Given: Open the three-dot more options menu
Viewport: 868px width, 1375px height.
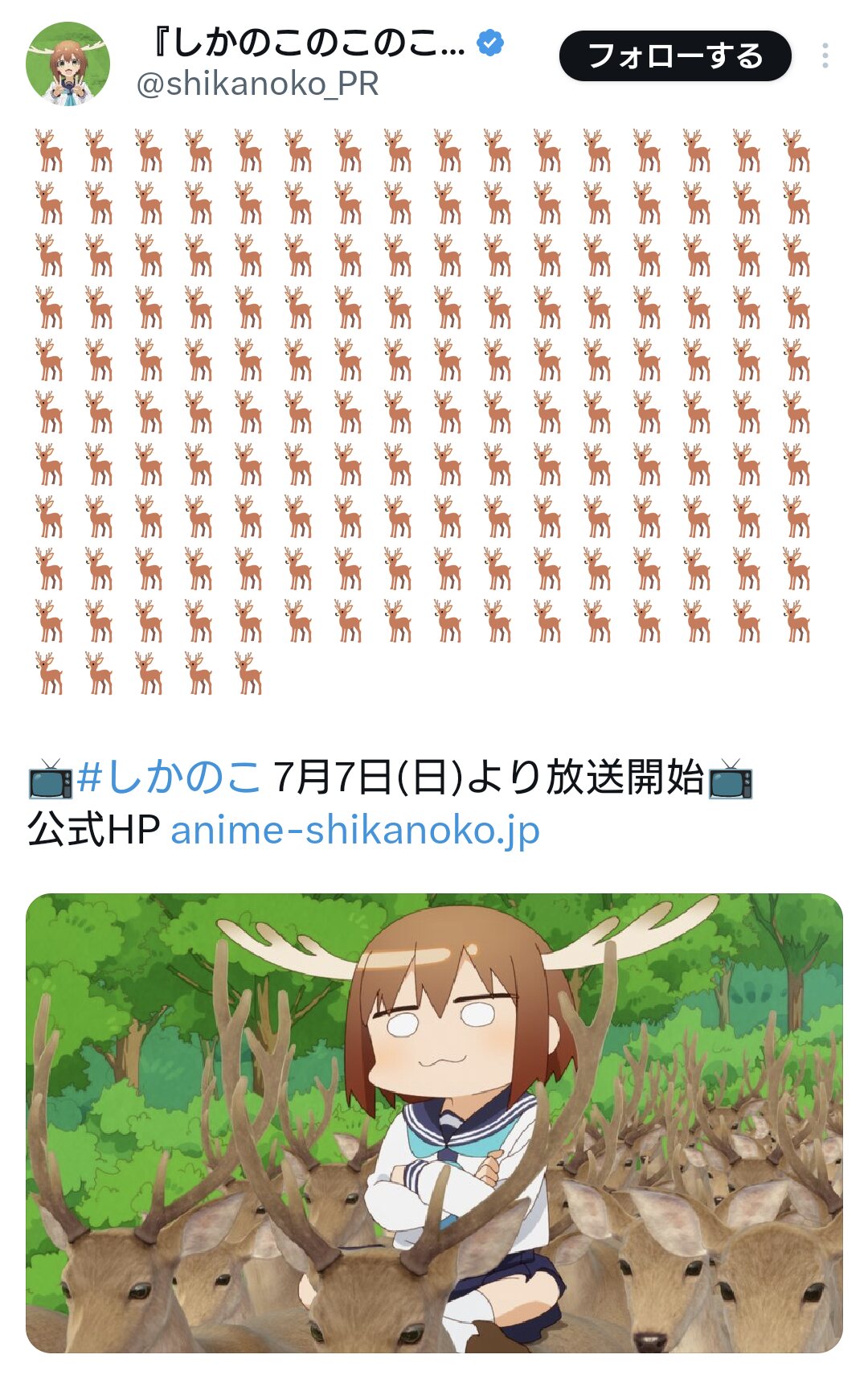Looking at the screenshot, I should click(825, 55).
